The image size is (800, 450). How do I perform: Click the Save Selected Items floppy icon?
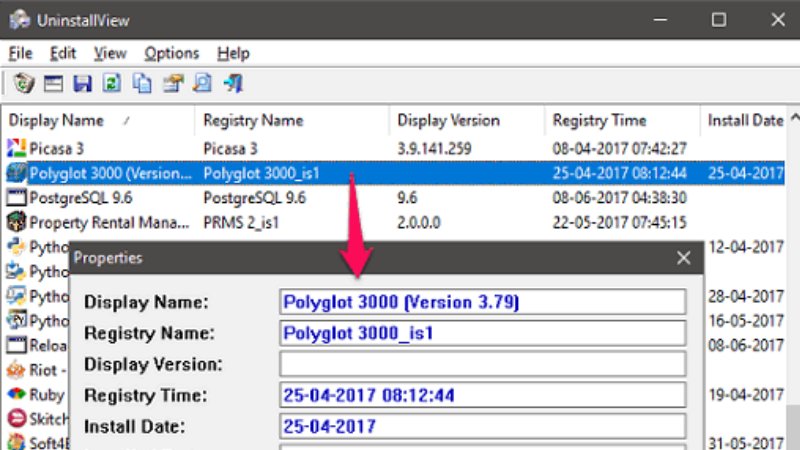[x=83, y=84]
